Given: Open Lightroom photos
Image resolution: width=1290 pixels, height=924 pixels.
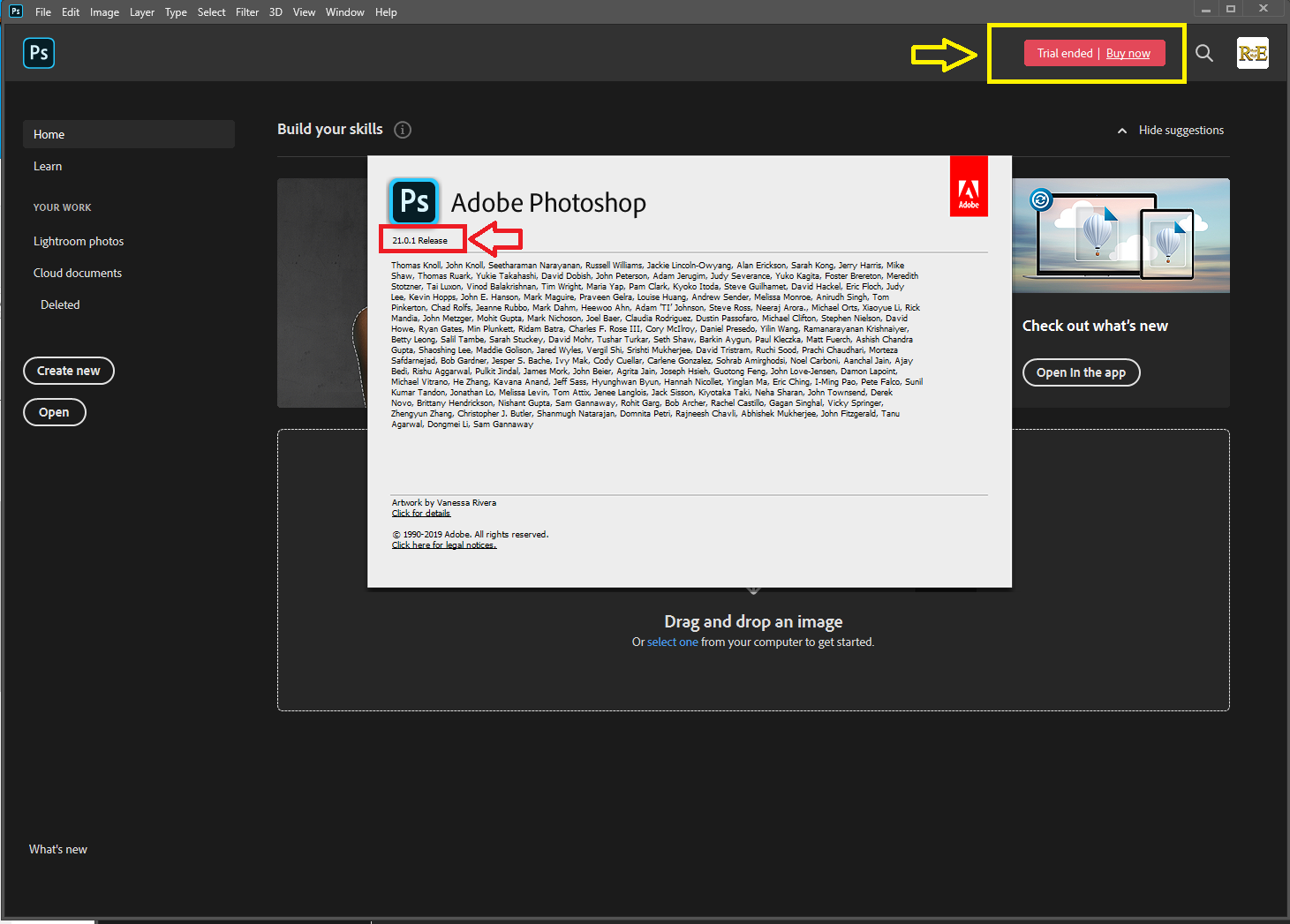Looking at the screenshot, I should coord(79,241).
